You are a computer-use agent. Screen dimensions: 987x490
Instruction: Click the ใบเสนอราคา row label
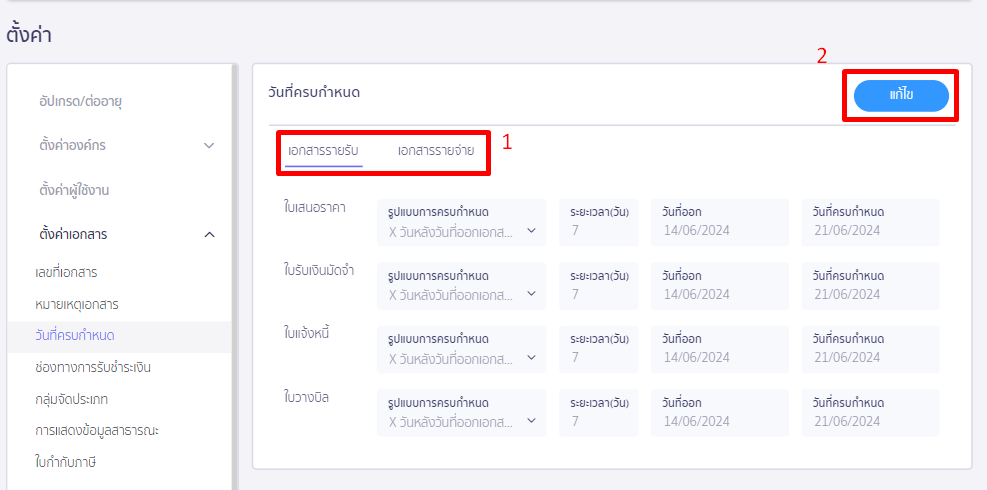[x=314, y=208]
